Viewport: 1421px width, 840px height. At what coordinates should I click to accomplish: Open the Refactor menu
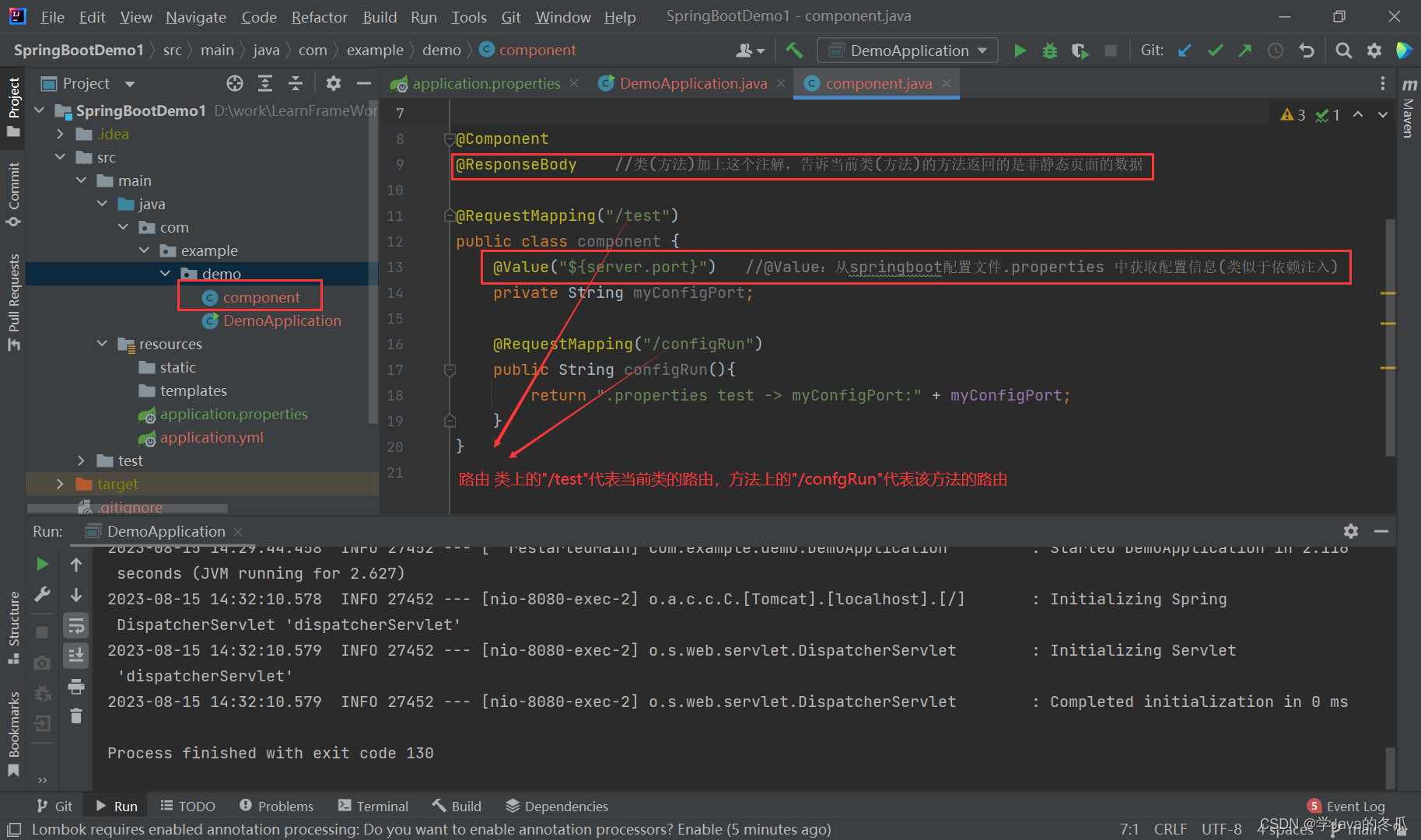[319, 17]
